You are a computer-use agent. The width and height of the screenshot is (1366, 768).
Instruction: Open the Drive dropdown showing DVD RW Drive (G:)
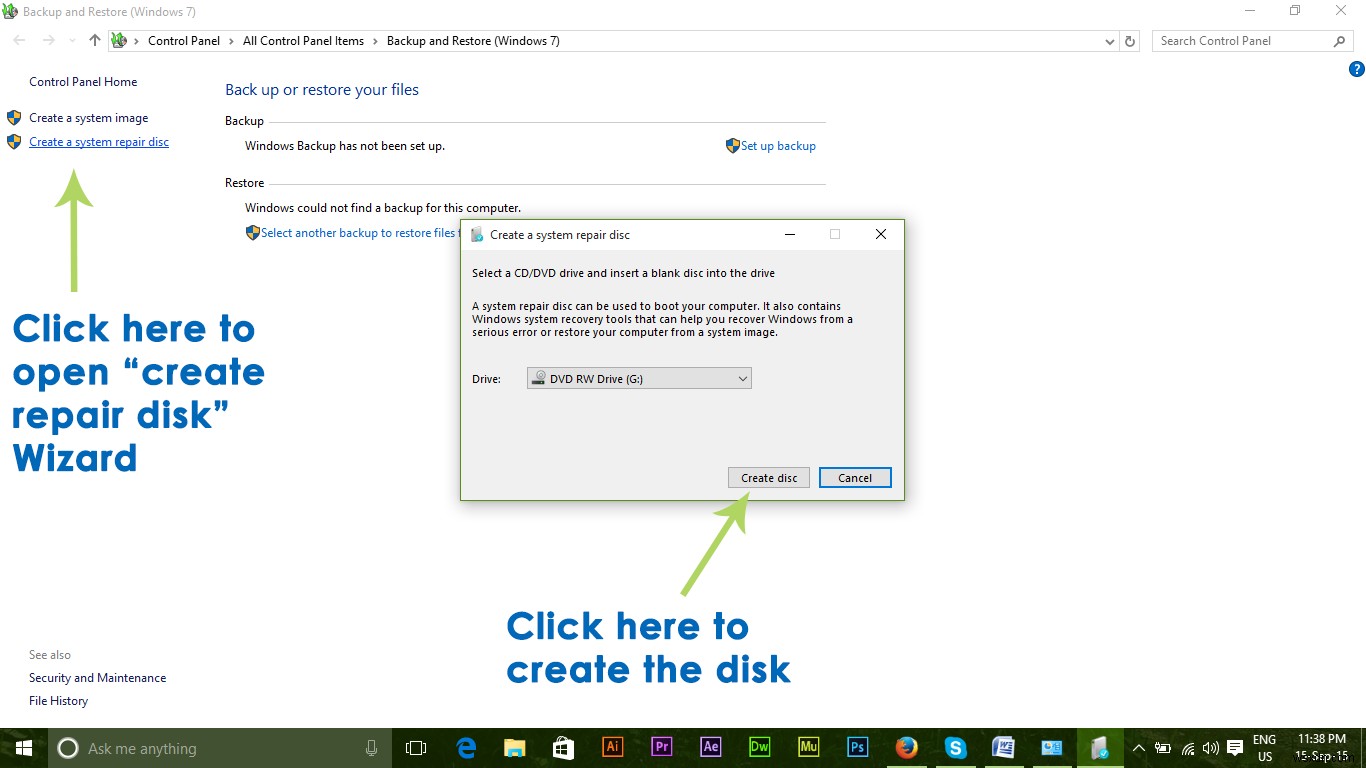click(x=639, y=379)
